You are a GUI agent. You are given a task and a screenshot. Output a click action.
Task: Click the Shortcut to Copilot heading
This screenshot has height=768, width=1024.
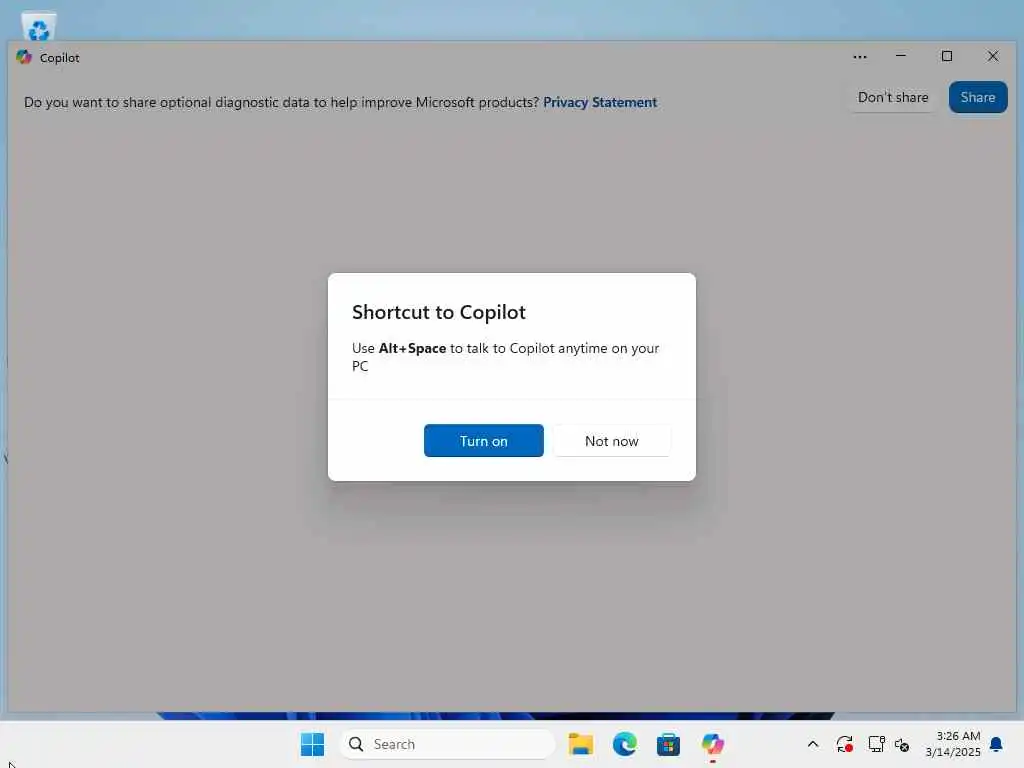[439, 312]
